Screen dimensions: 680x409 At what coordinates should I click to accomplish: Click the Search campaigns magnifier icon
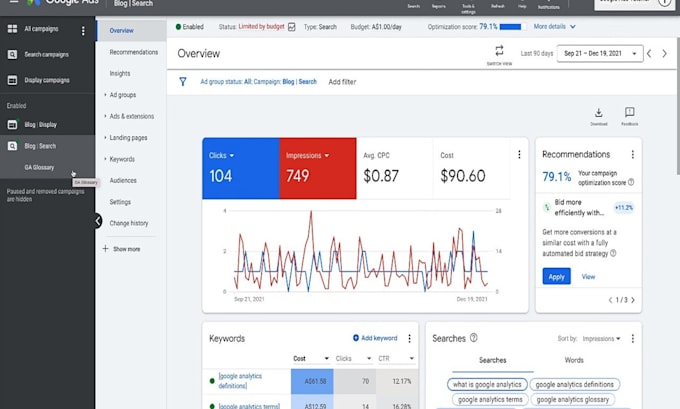click(x=12, y=55)
